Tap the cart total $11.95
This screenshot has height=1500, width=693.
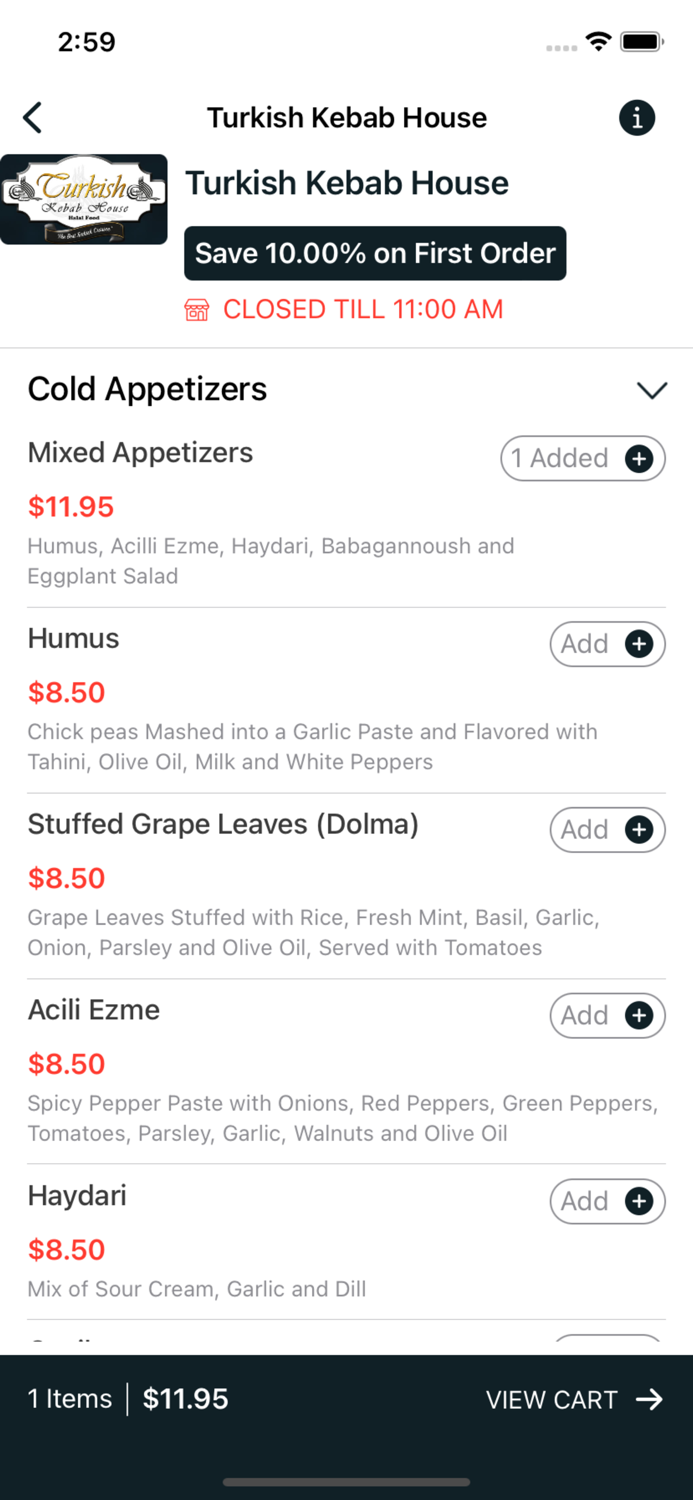coord(185,1399)
